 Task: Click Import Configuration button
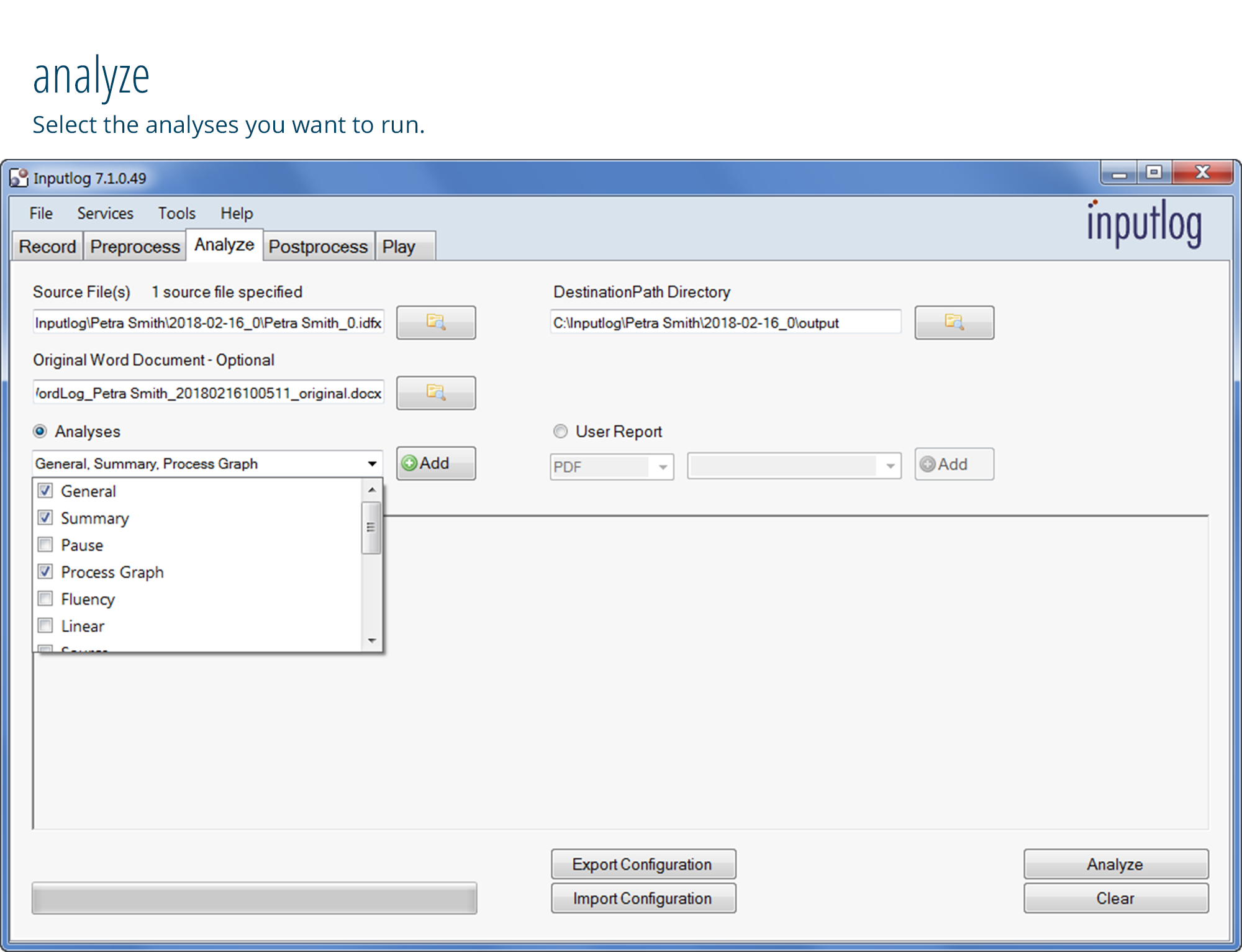point(643,898)
